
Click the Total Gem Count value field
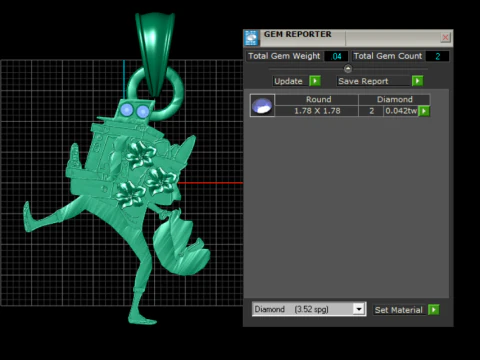coord(437,56)
